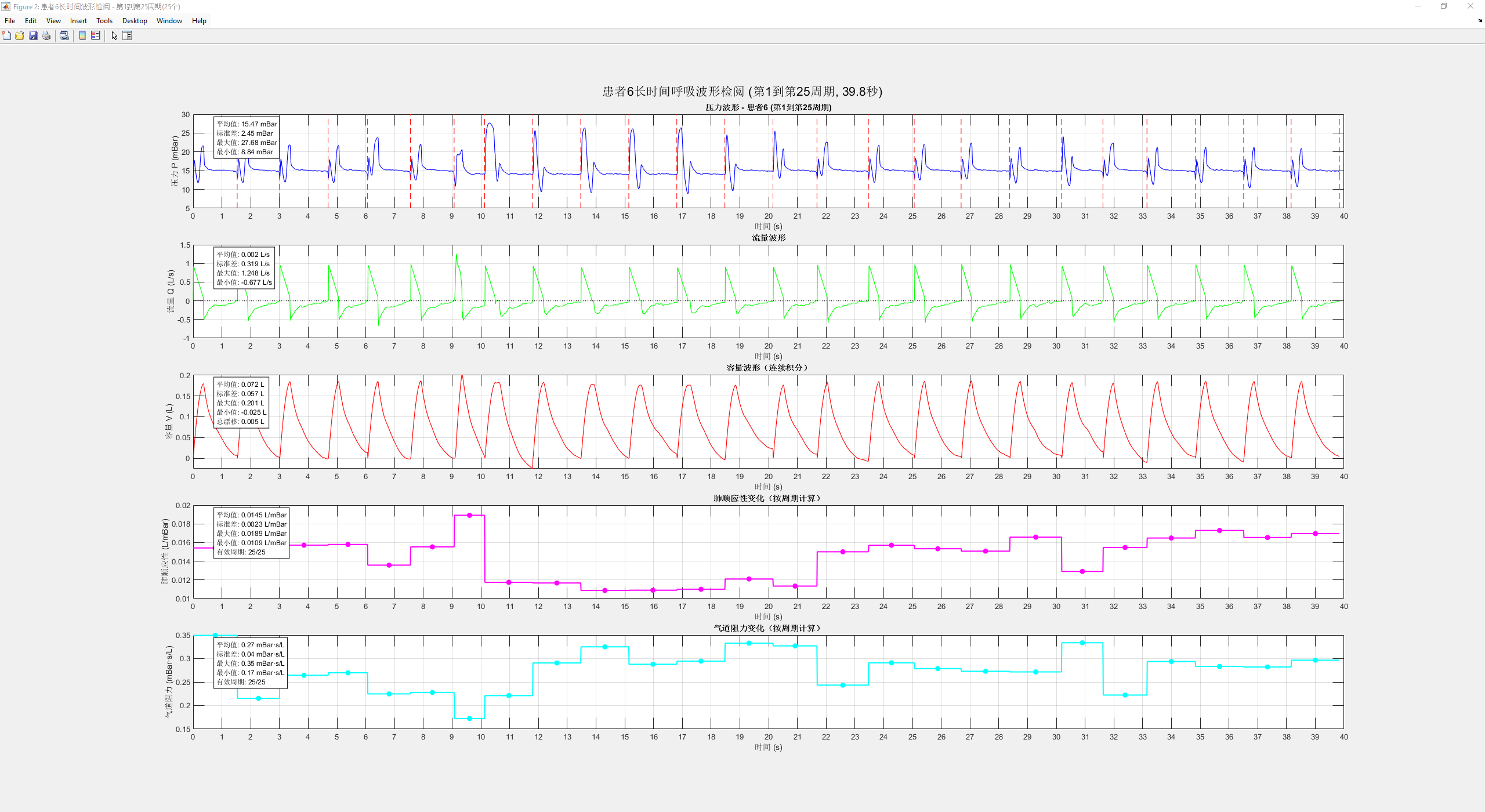1485x812 pixels.
Task: Click the lowest cyan resistance marker near 9.6 s
Action: [x=469, y=719]
